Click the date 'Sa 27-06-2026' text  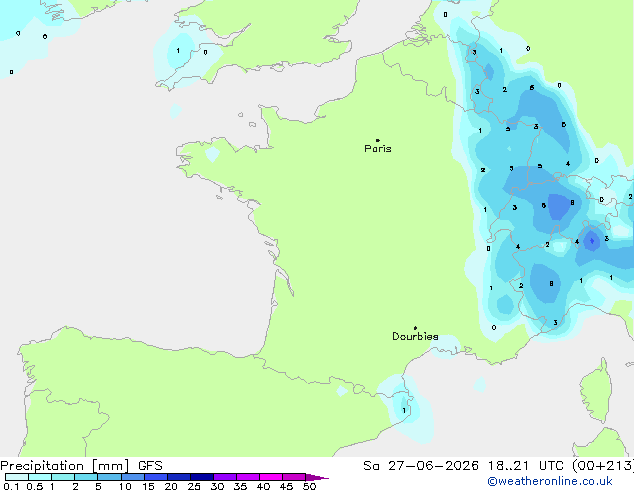[x=421, y=466]
